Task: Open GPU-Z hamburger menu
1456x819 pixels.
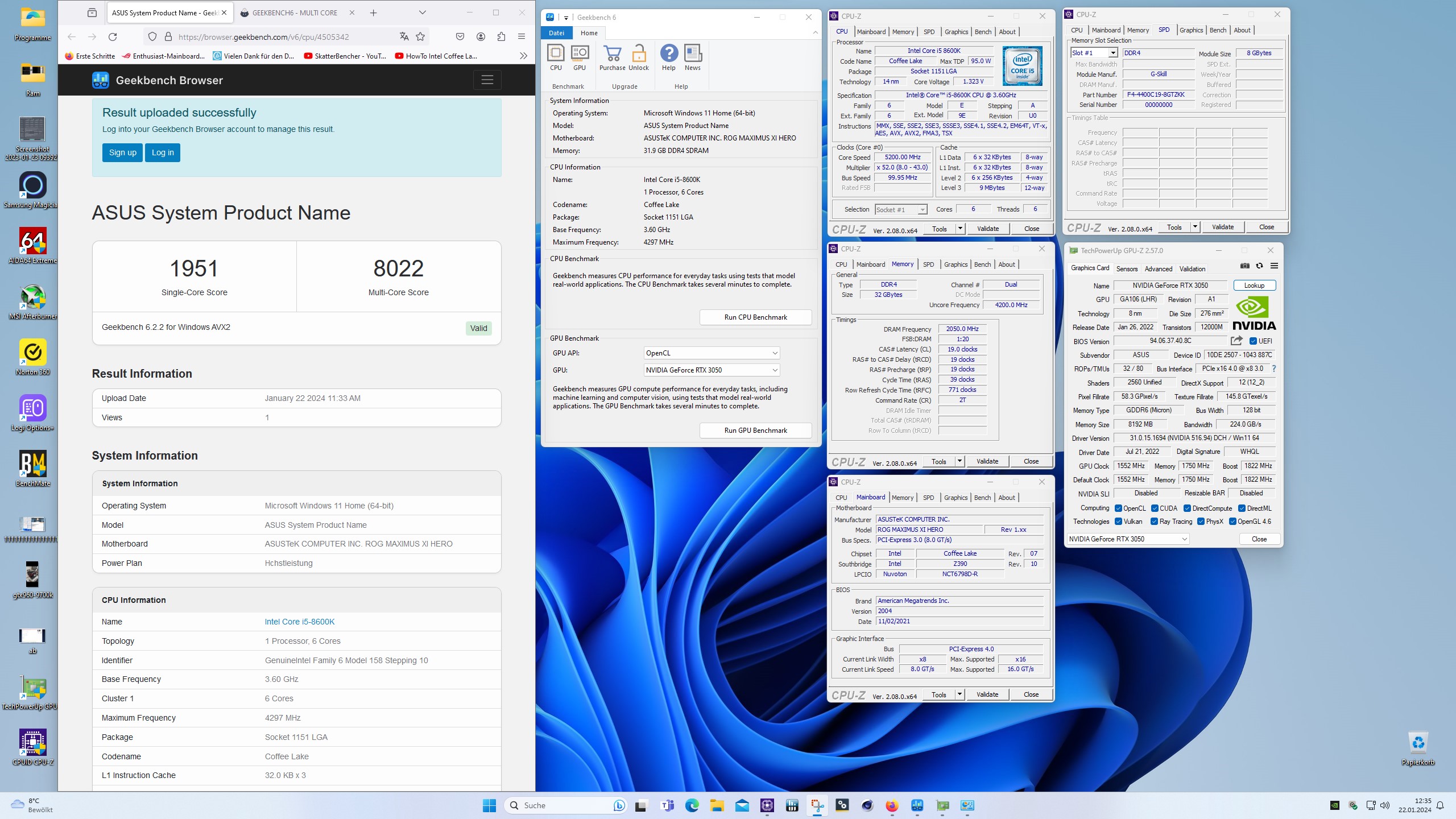Action: [1274, 266]
